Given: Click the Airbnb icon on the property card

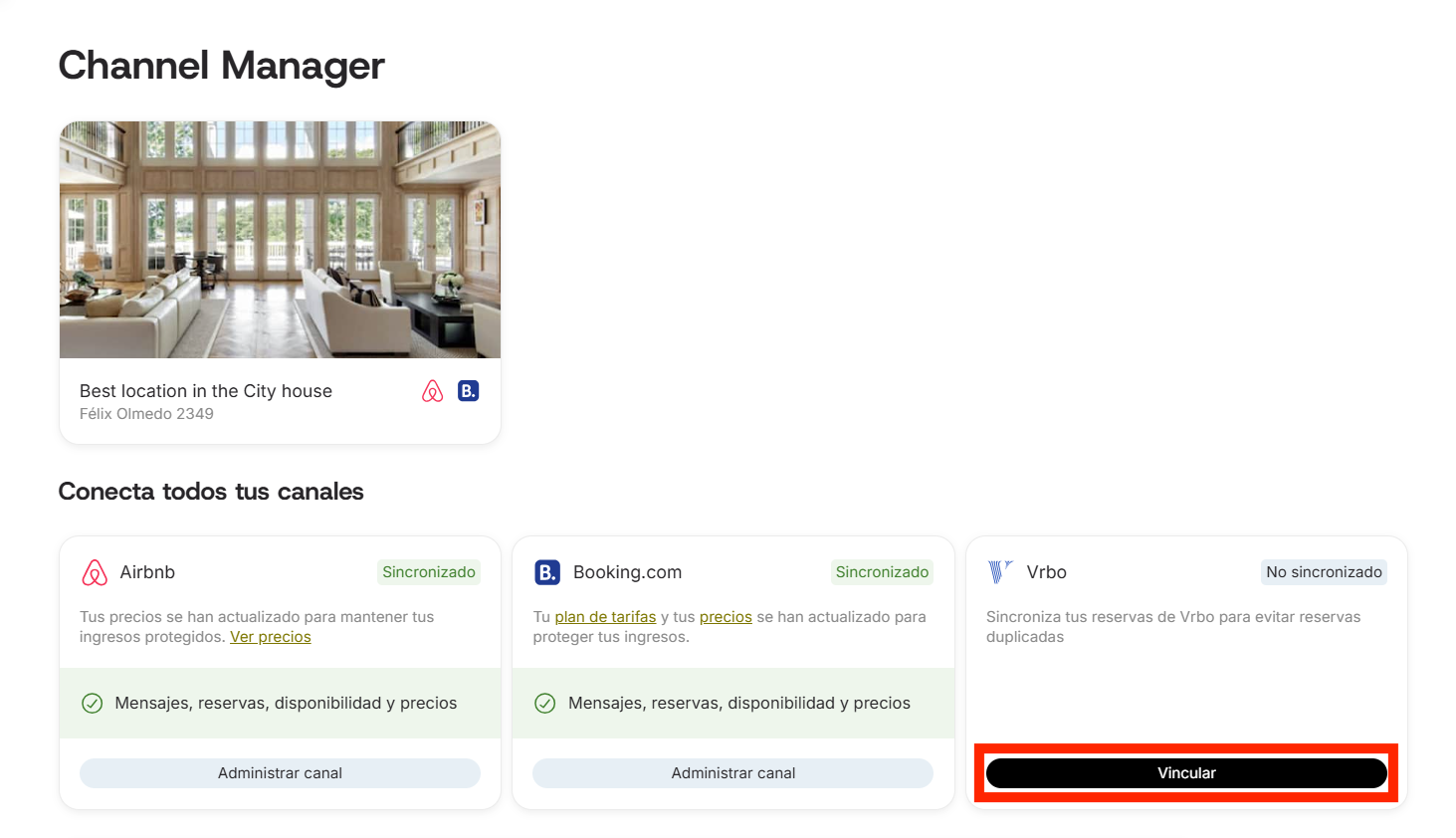Looking at the screenshot, I should coord(432,391).
